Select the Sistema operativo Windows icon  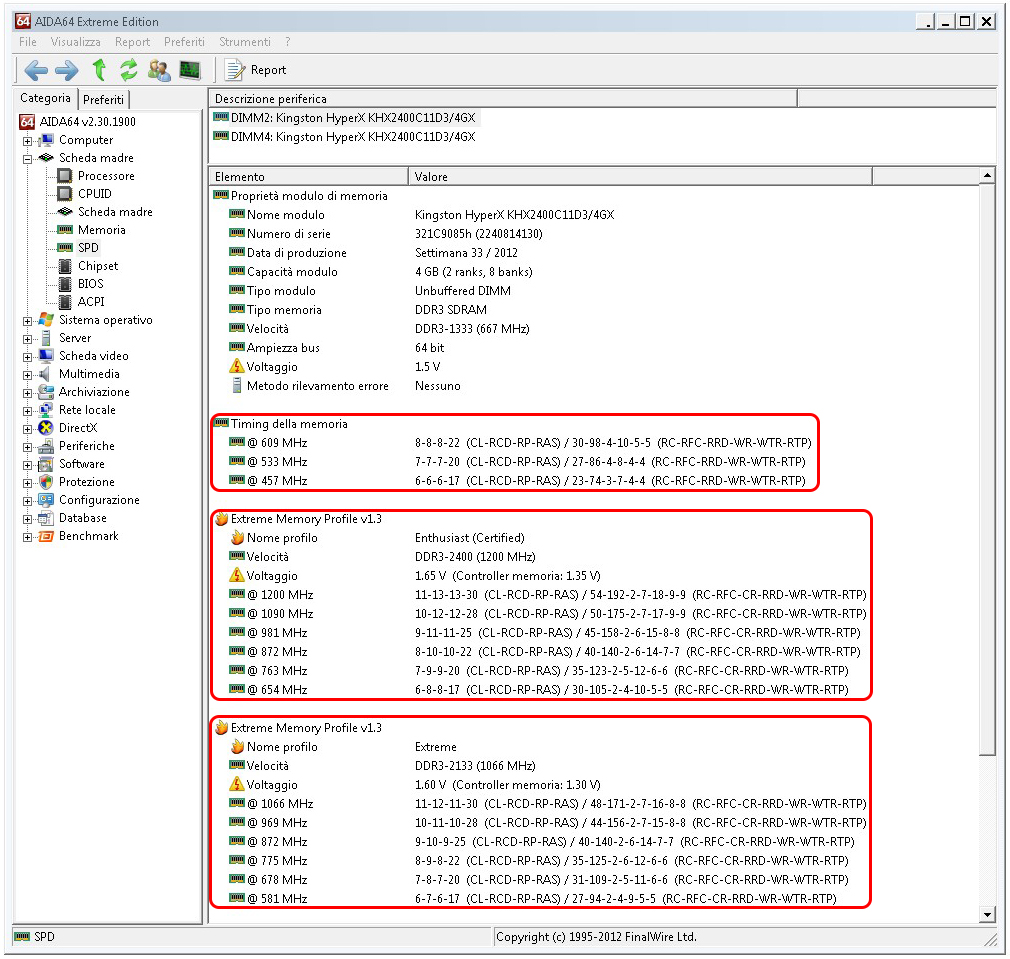tap(46, 319)
